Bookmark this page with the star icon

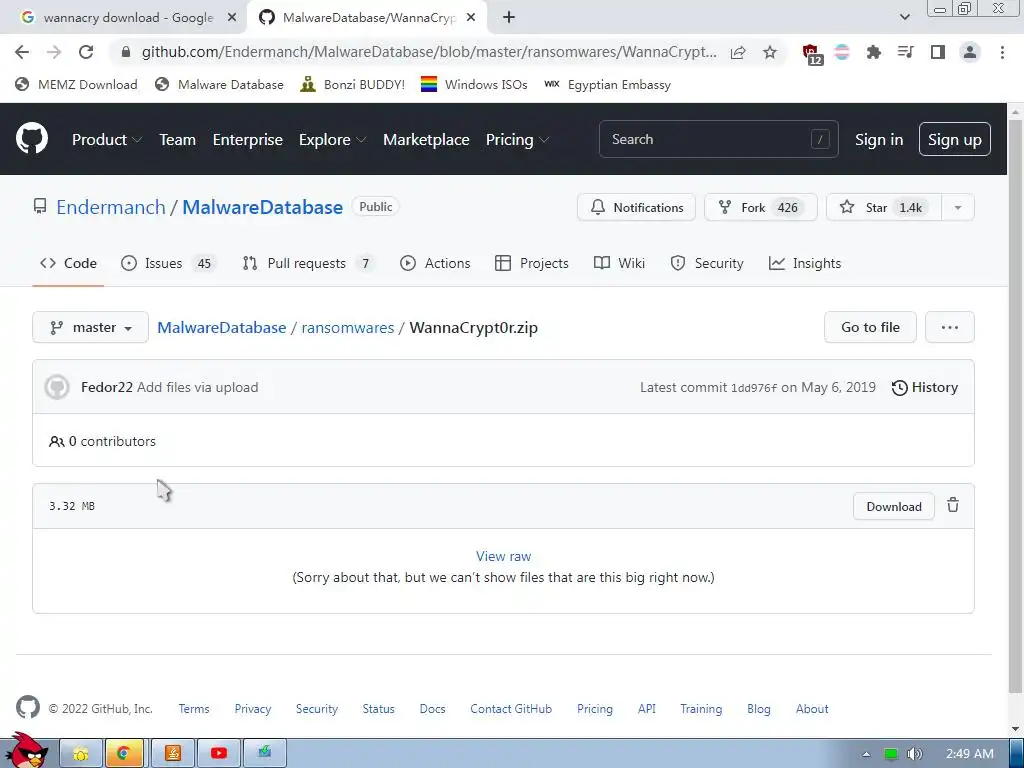770,52
